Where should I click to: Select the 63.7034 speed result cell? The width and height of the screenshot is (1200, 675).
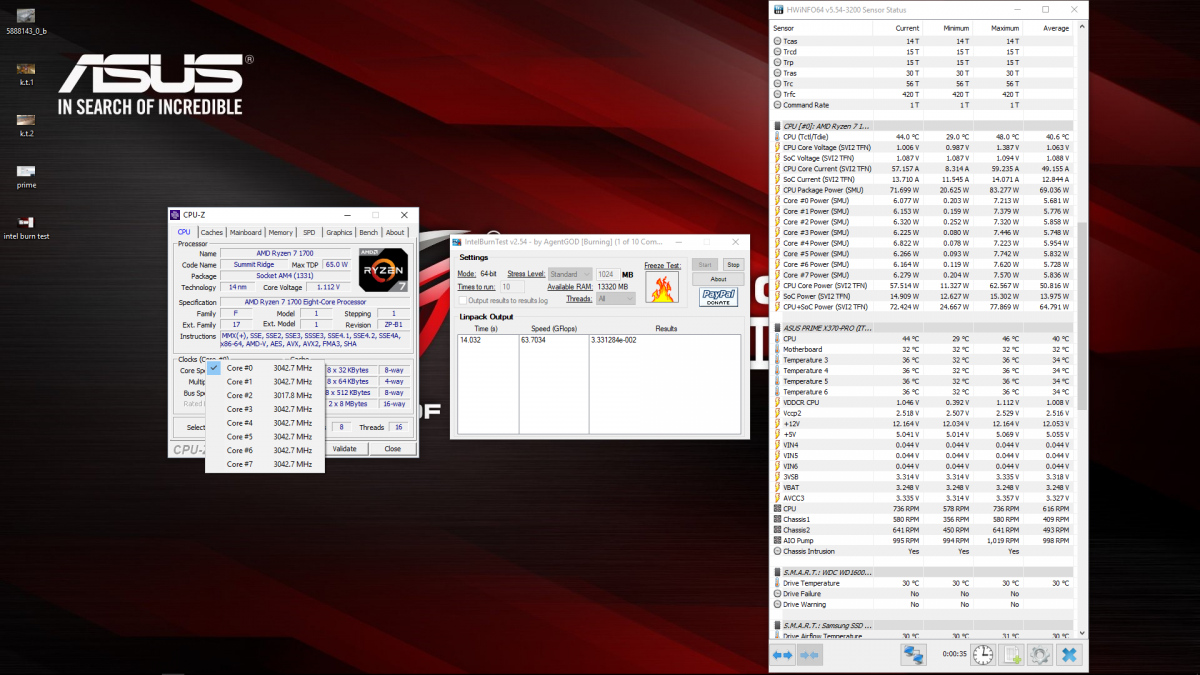[553, 340]
